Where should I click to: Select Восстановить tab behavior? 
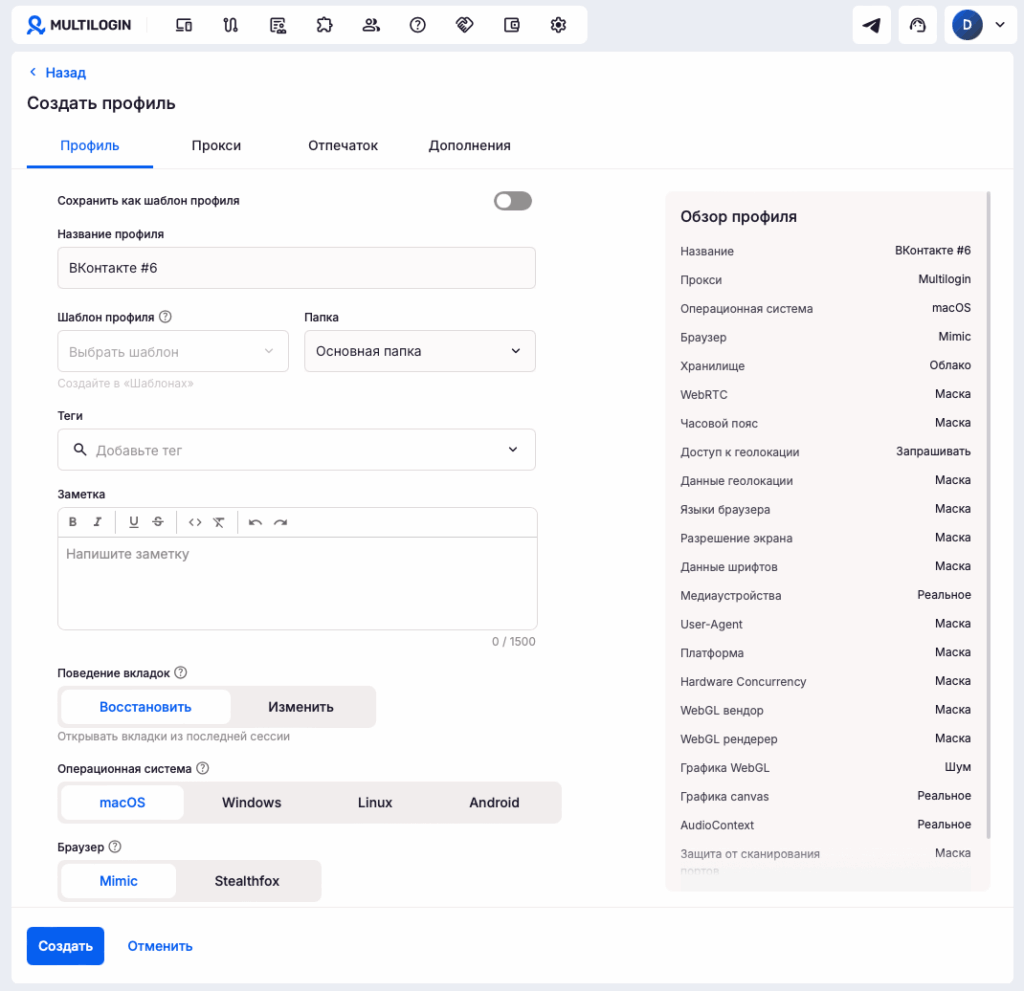pyautogui.click(x=146, y=707)
